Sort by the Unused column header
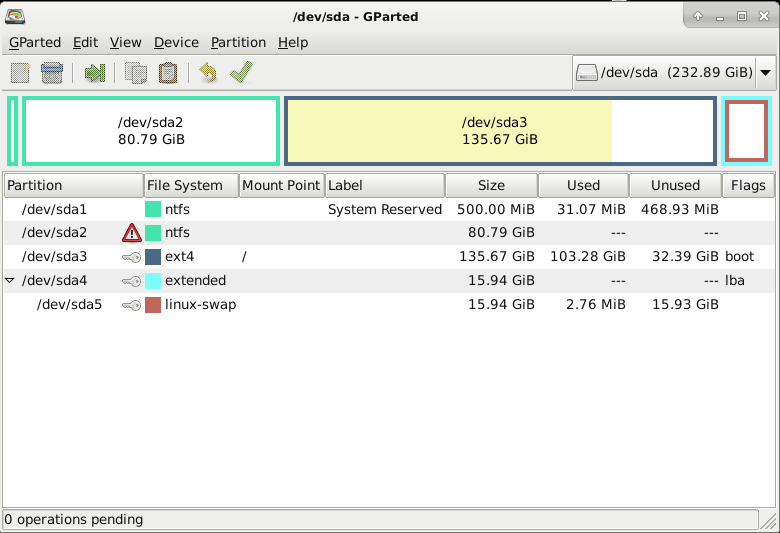 [676, 186]
